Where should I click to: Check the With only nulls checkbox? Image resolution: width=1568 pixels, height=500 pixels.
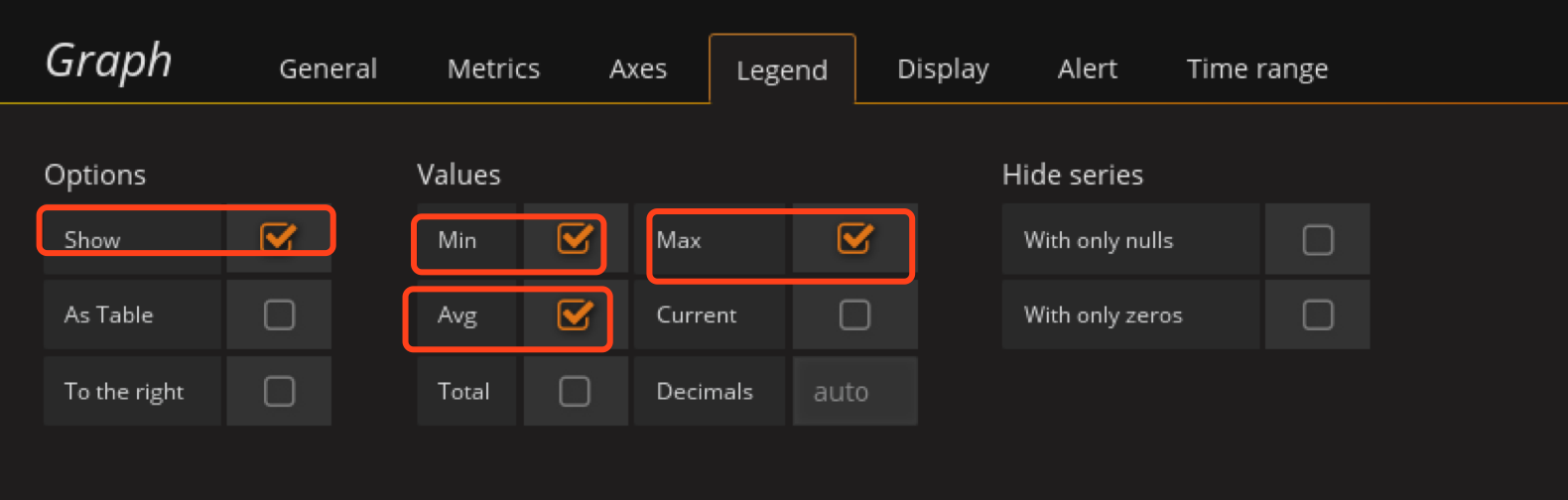[x=1317, y=240]
